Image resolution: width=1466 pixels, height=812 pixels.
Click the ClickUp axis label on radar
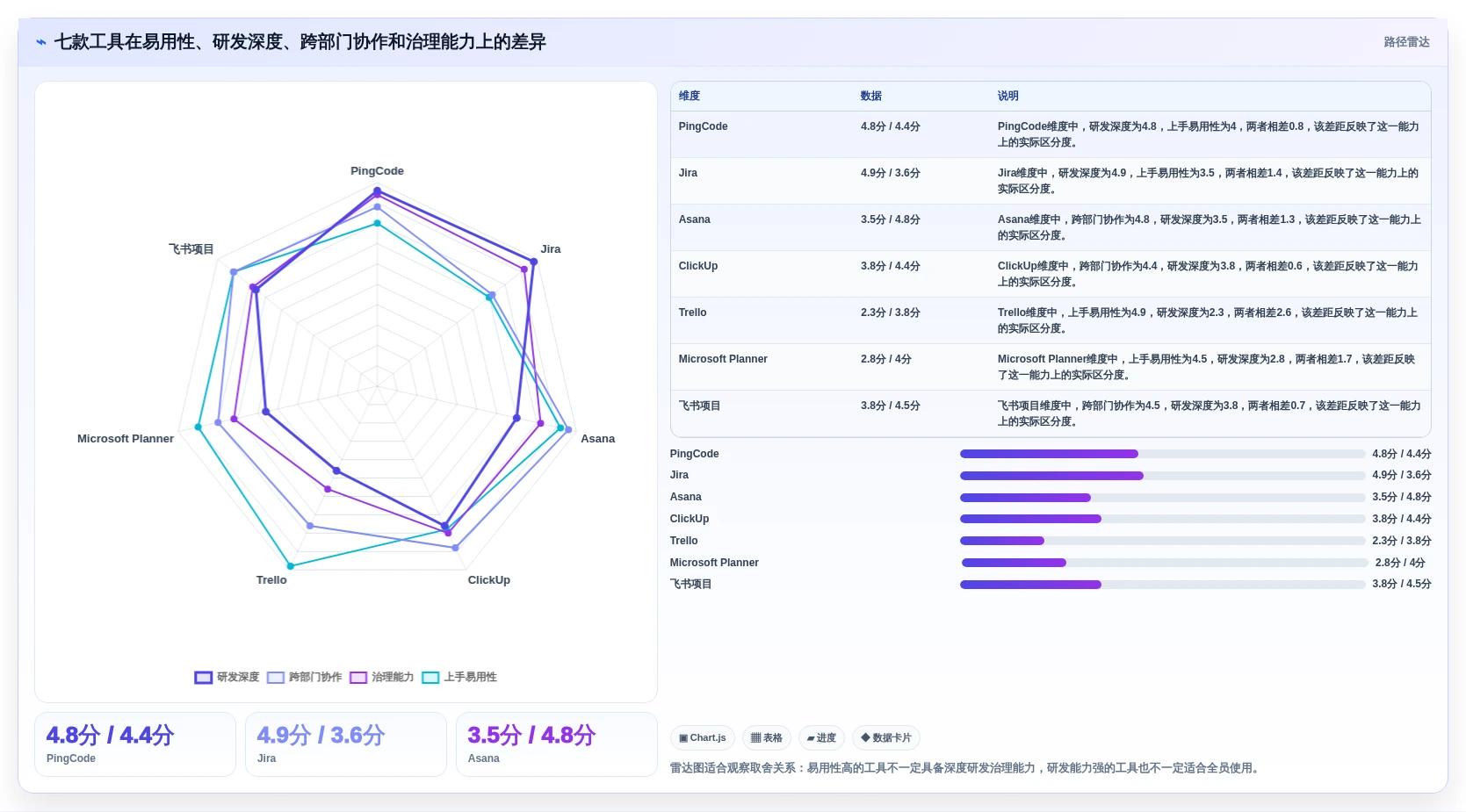[x=488, y=580]
